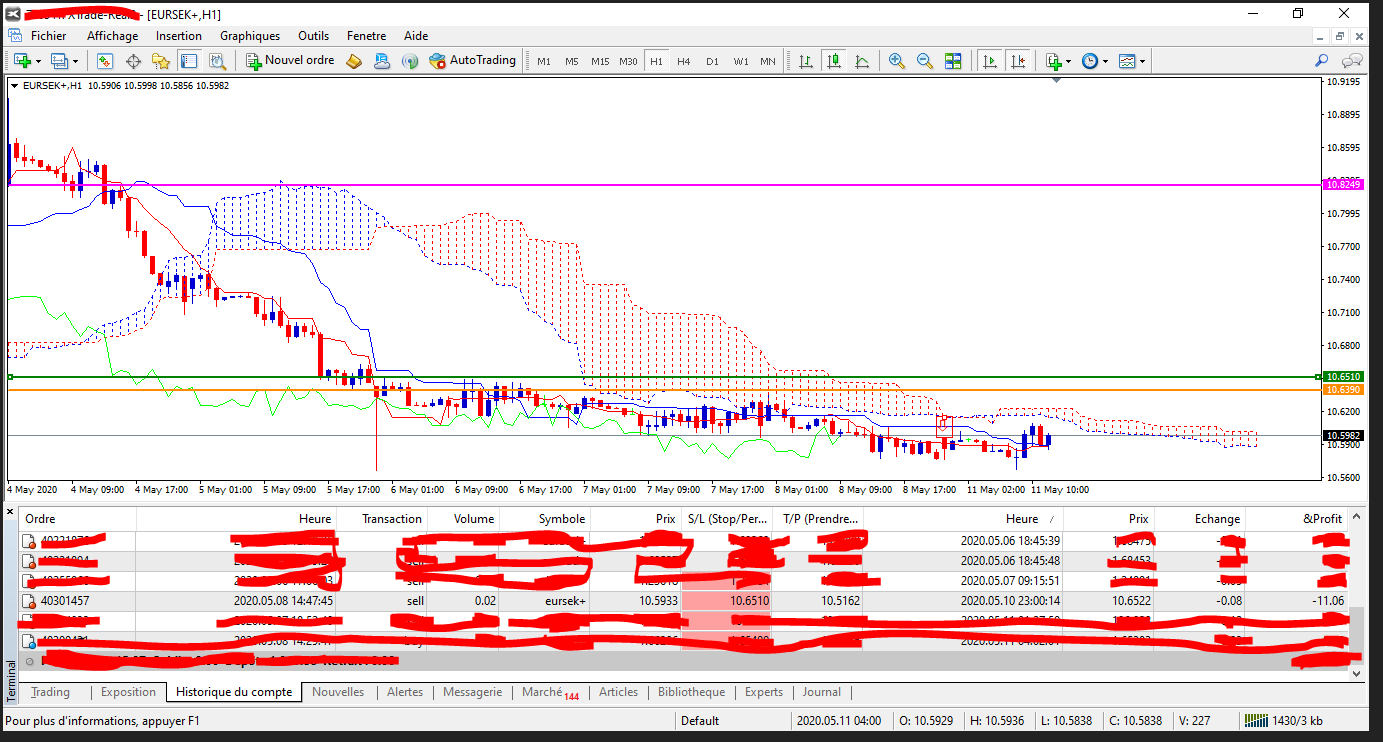Expand the periodicity dropdown arrow
1383x742 pixels.
pyautogui.click(x=1105, y=62)
